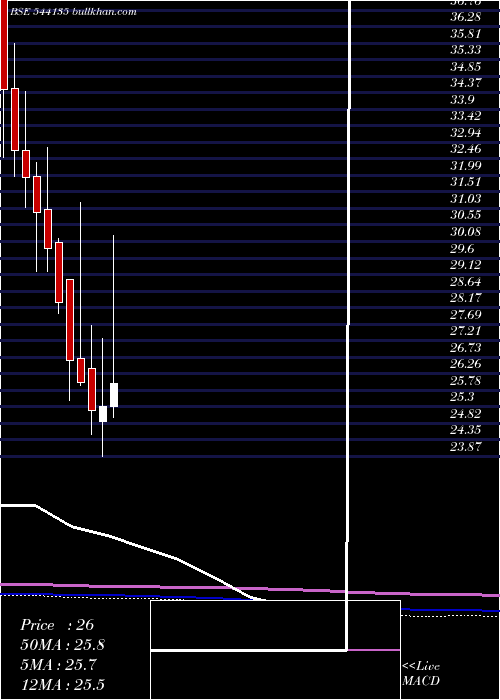Click the 32.94 price axis label

click(x=466, y=133)
